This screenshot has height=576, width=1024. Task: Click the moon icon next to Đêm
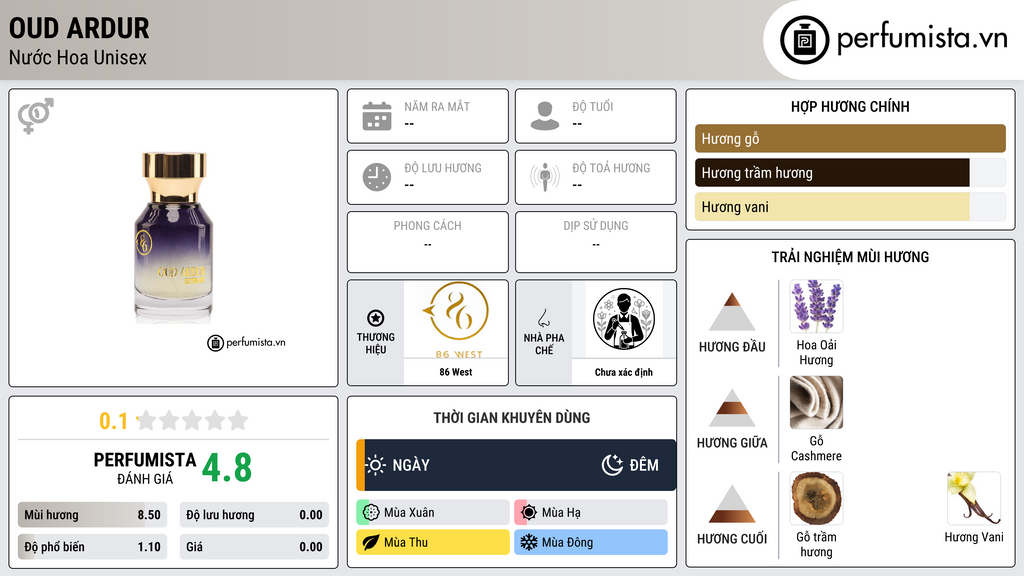(612, 465)
